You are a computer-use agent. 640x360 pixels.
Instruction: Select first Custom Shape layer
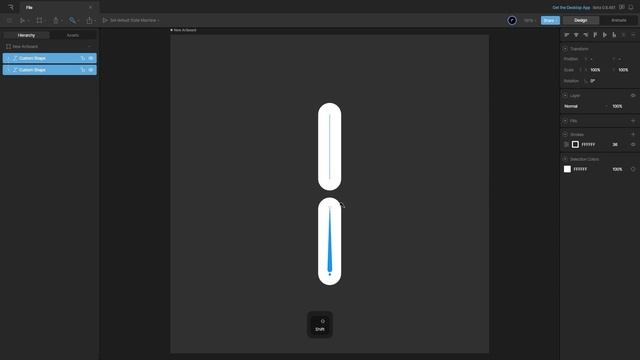point(50,58)
